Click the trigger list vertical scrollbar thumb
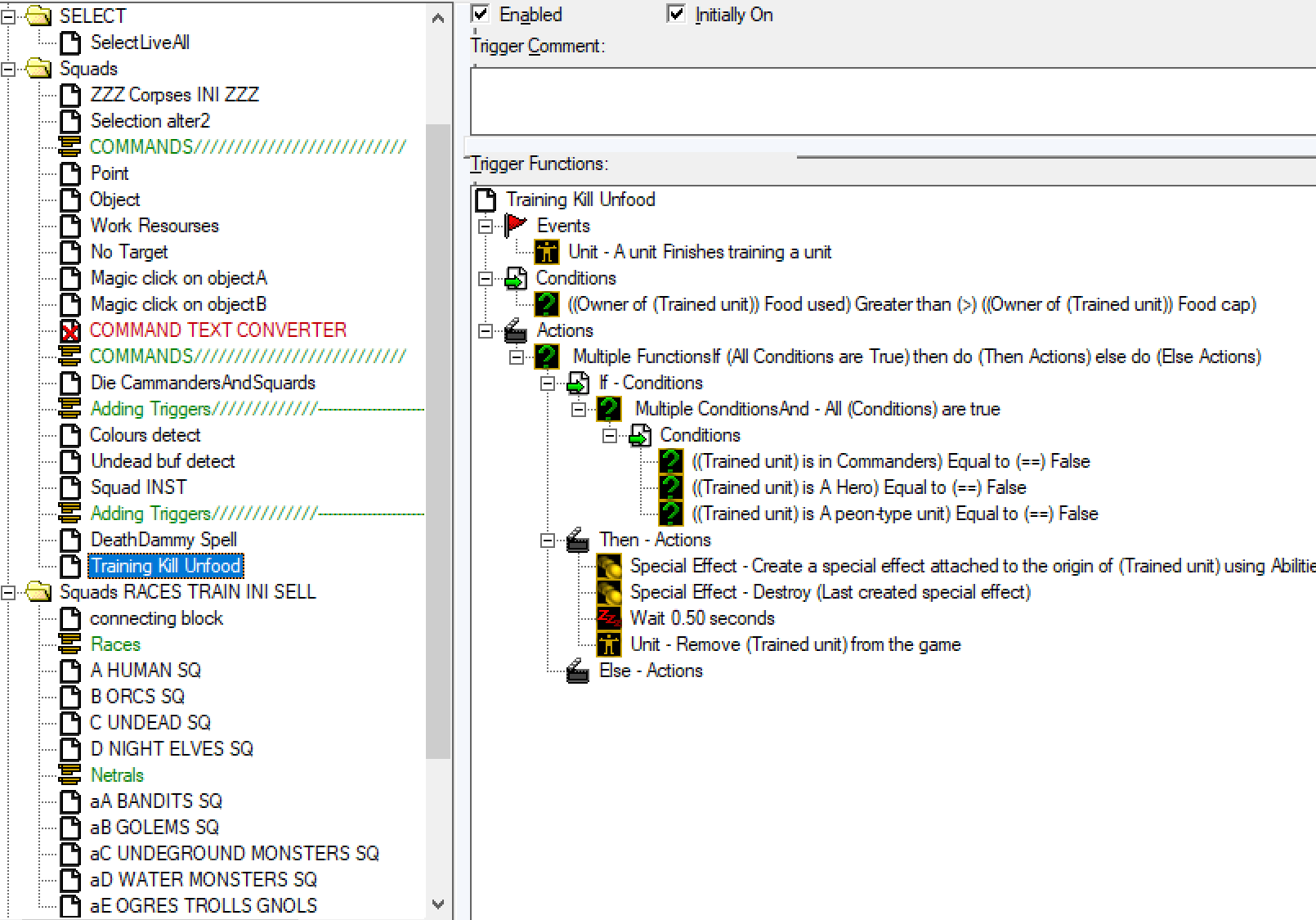1316x920 pixels. click(x=438, y=442)
